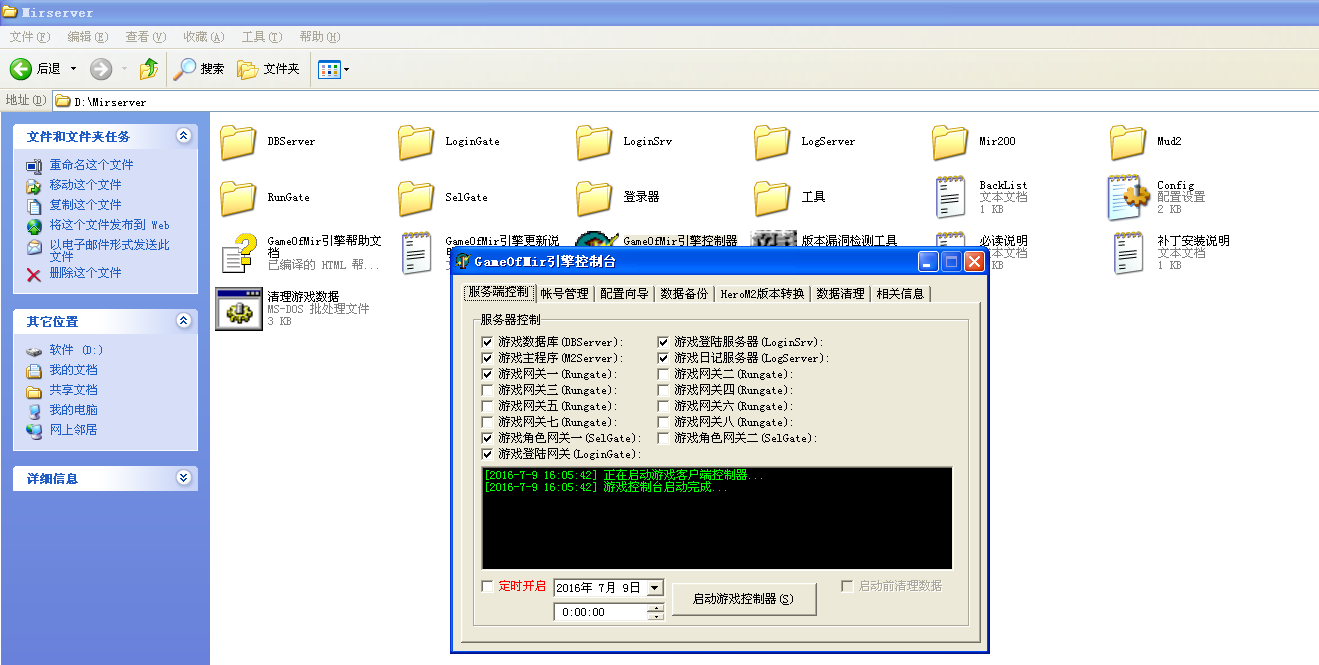Viewport: 1319px width, 665px height.
Task: Click the 搜索 search toolbar icon
Action: 185,69
